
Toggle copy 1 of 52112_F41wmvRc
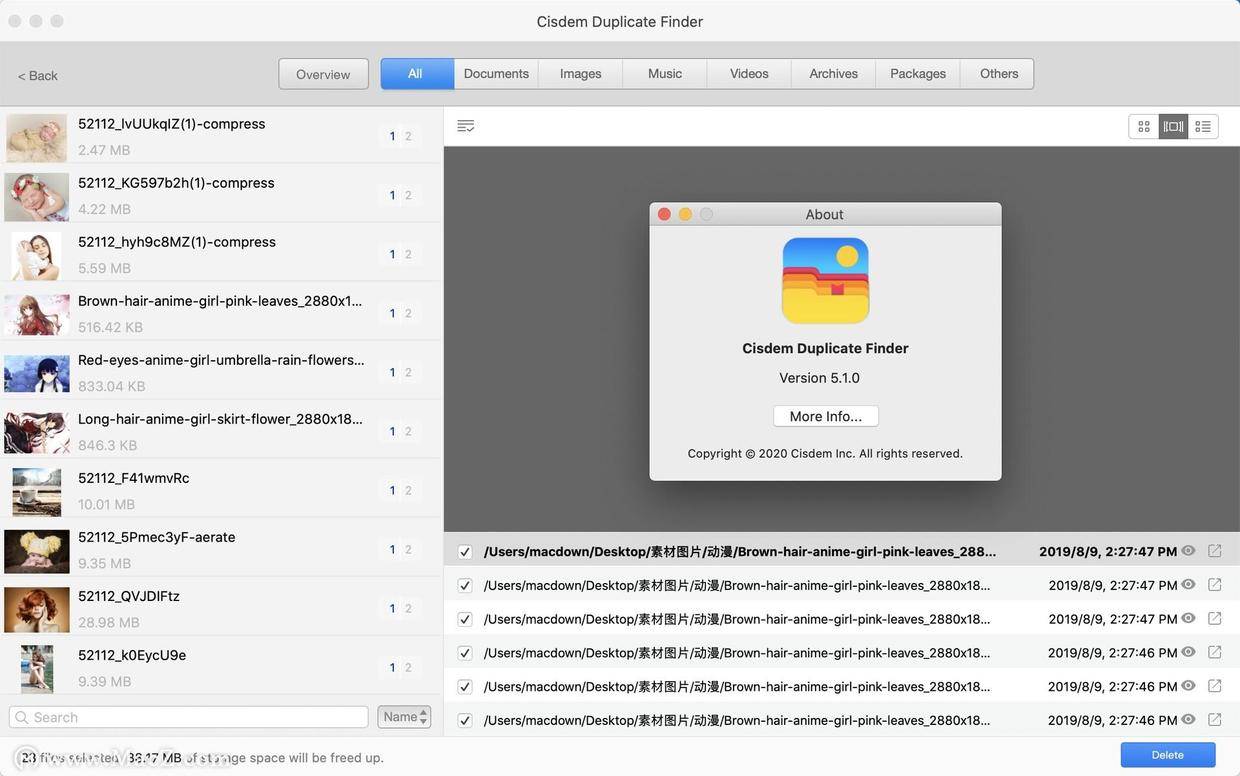[392, 490]
